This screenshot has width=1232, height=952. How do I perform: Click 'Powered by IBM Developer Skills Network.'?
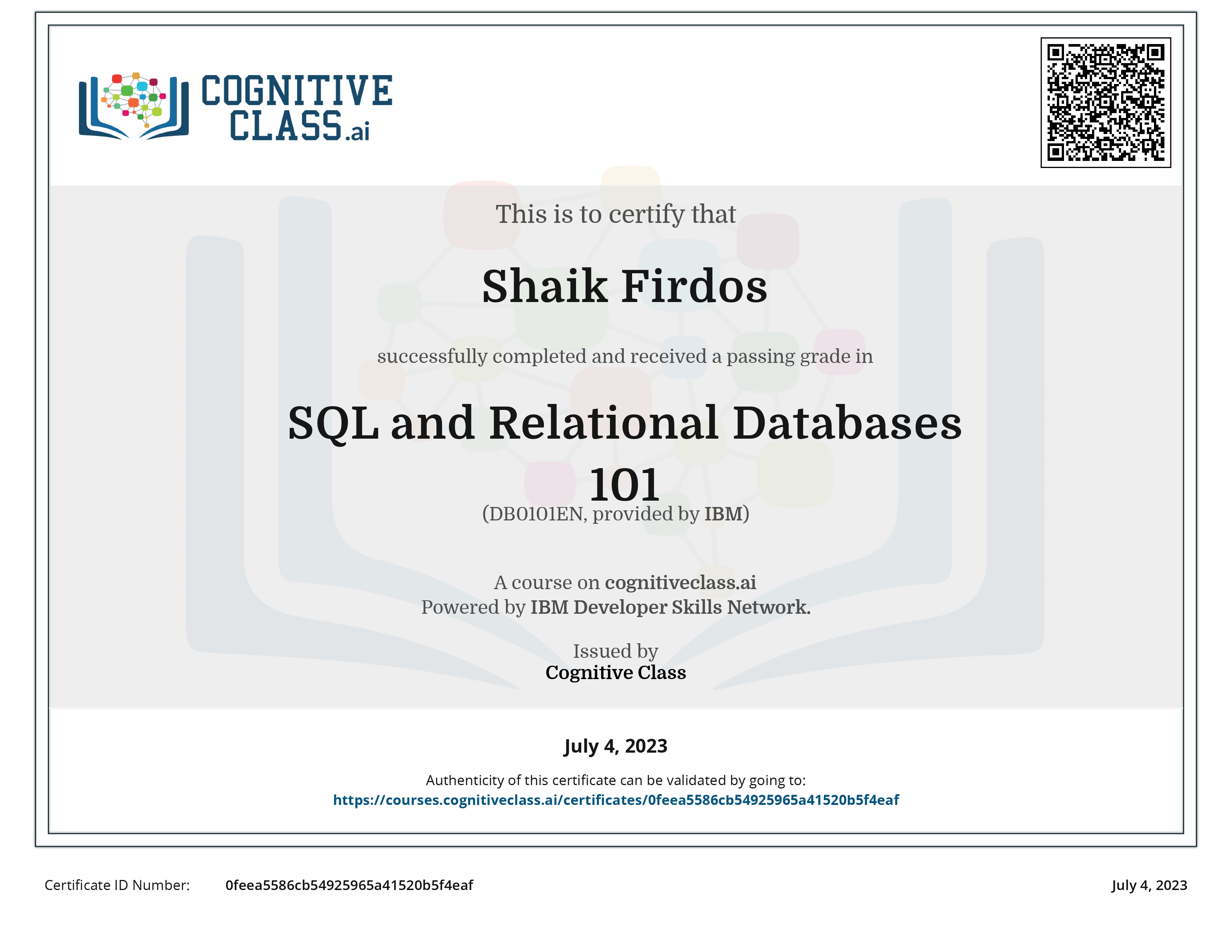616,607
